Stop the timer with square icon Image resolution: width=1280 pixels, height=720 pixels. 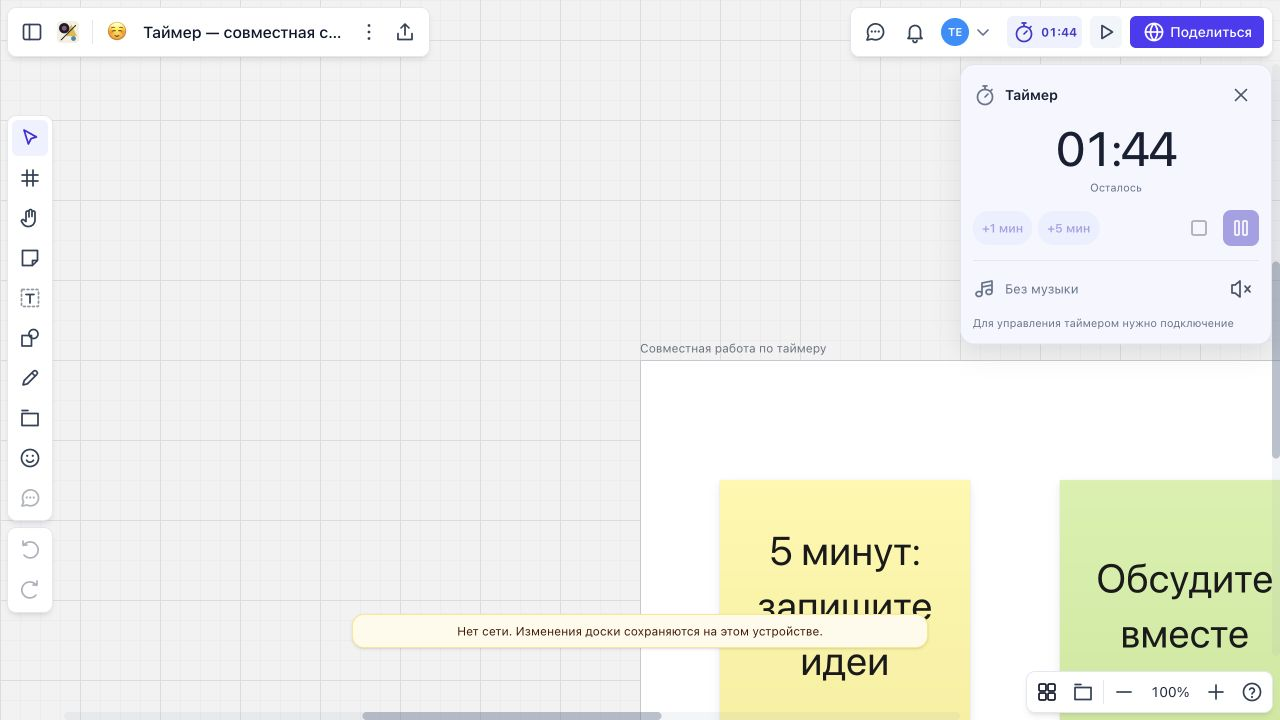point(1199,228)
